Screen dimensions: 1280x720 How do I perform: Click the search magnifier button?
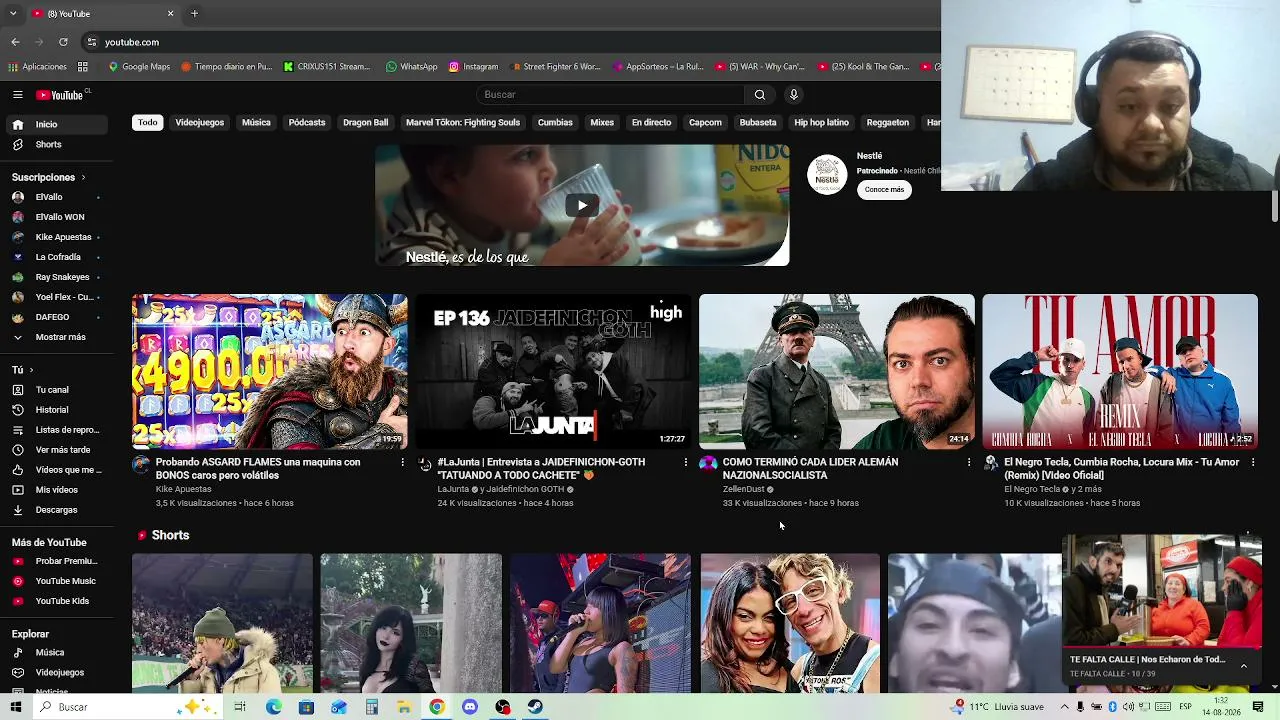760,95
